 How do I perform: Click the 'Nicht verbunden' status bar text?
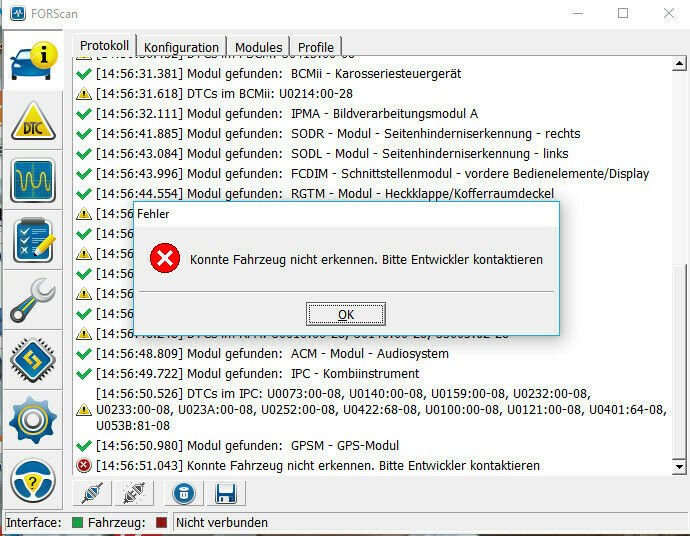pyautogui.click(x=222, y=522)
